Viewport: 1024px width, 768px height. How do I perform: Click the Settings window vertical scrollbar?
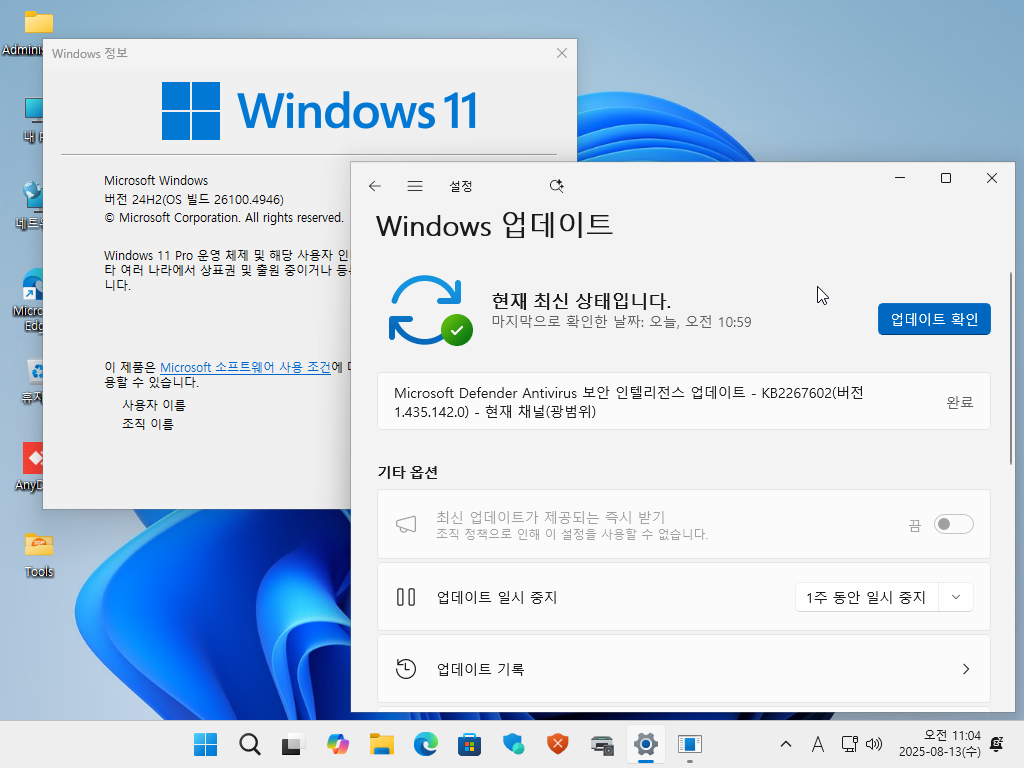click(1011, 368)
